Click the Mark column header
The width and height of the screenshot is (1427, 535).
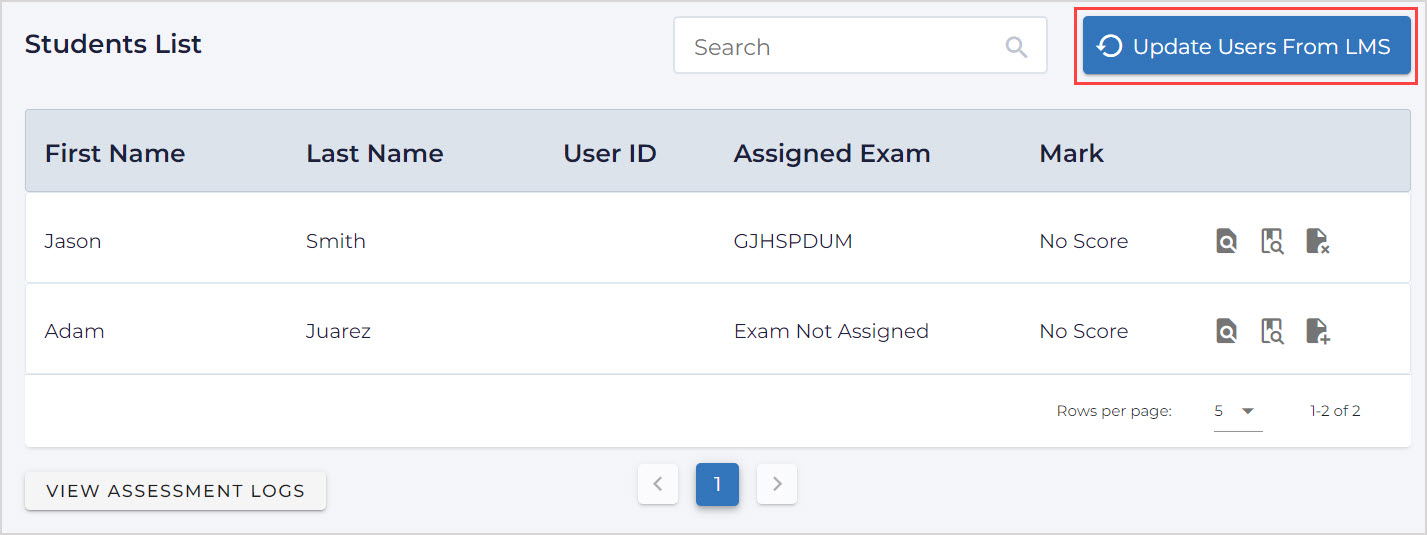click(x=1071, y=153)
